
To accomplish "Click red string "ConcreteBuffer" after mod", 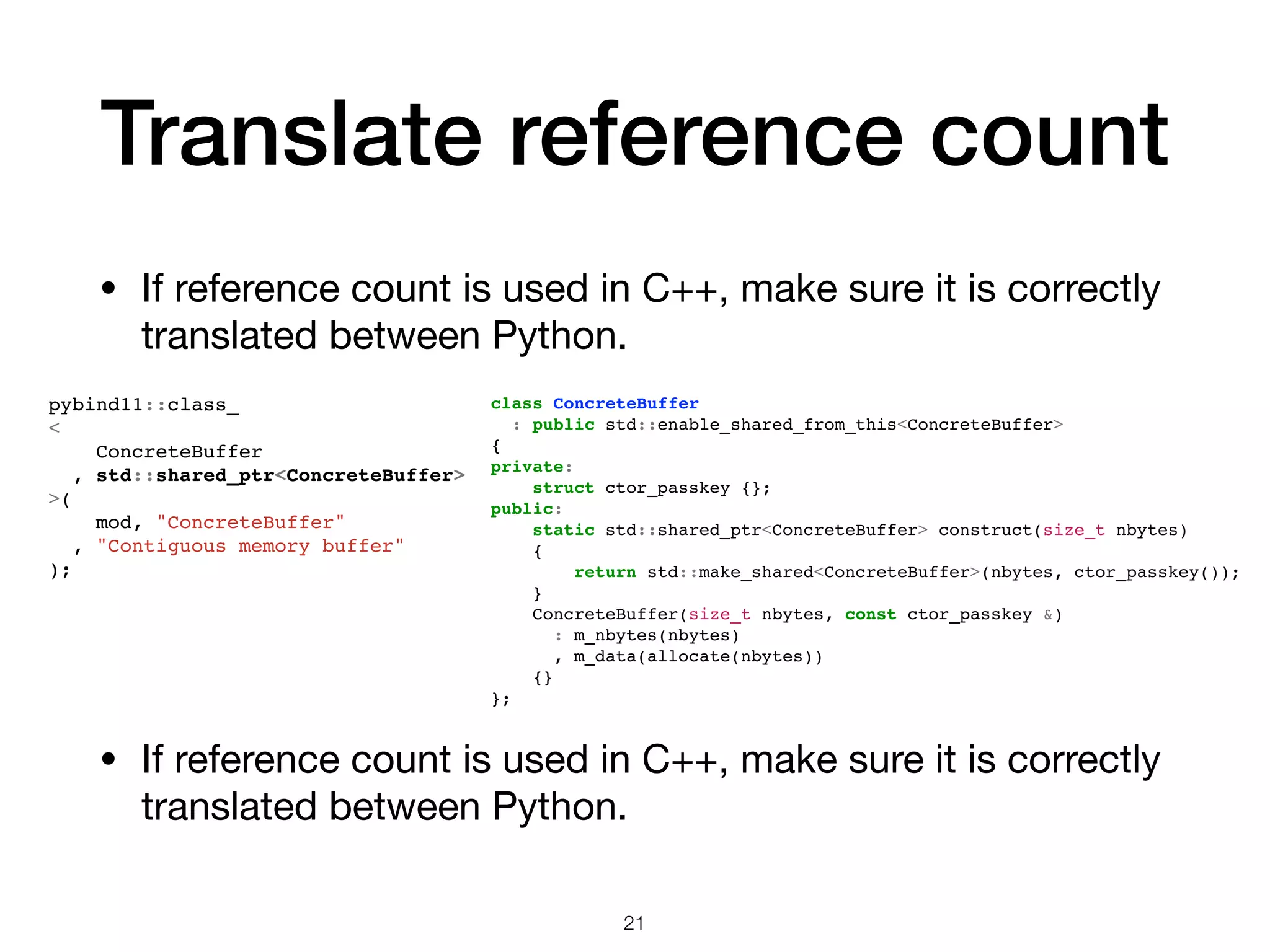I will (251, 522).
